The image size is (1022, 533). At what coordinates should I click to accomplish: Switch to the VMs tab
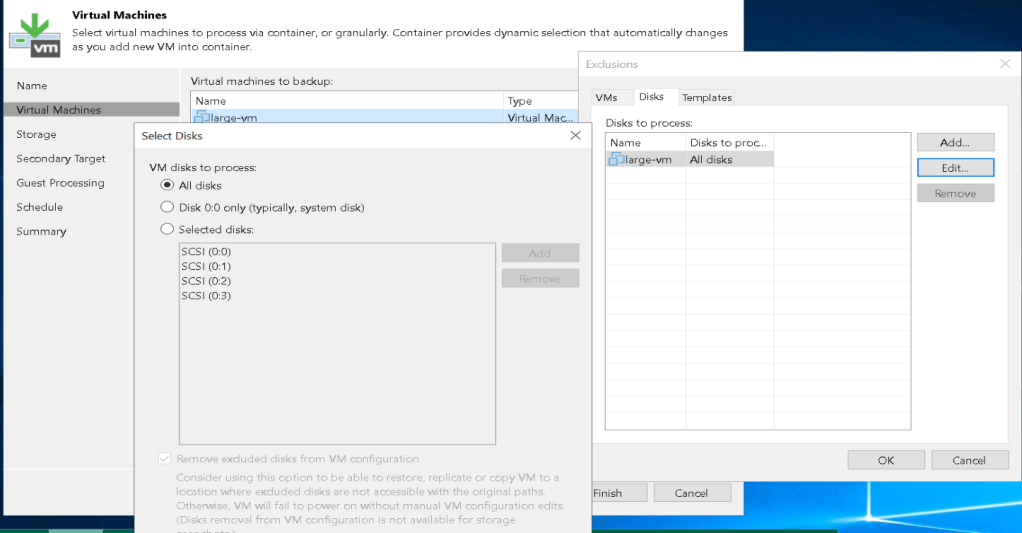click(x=606, y=97)
